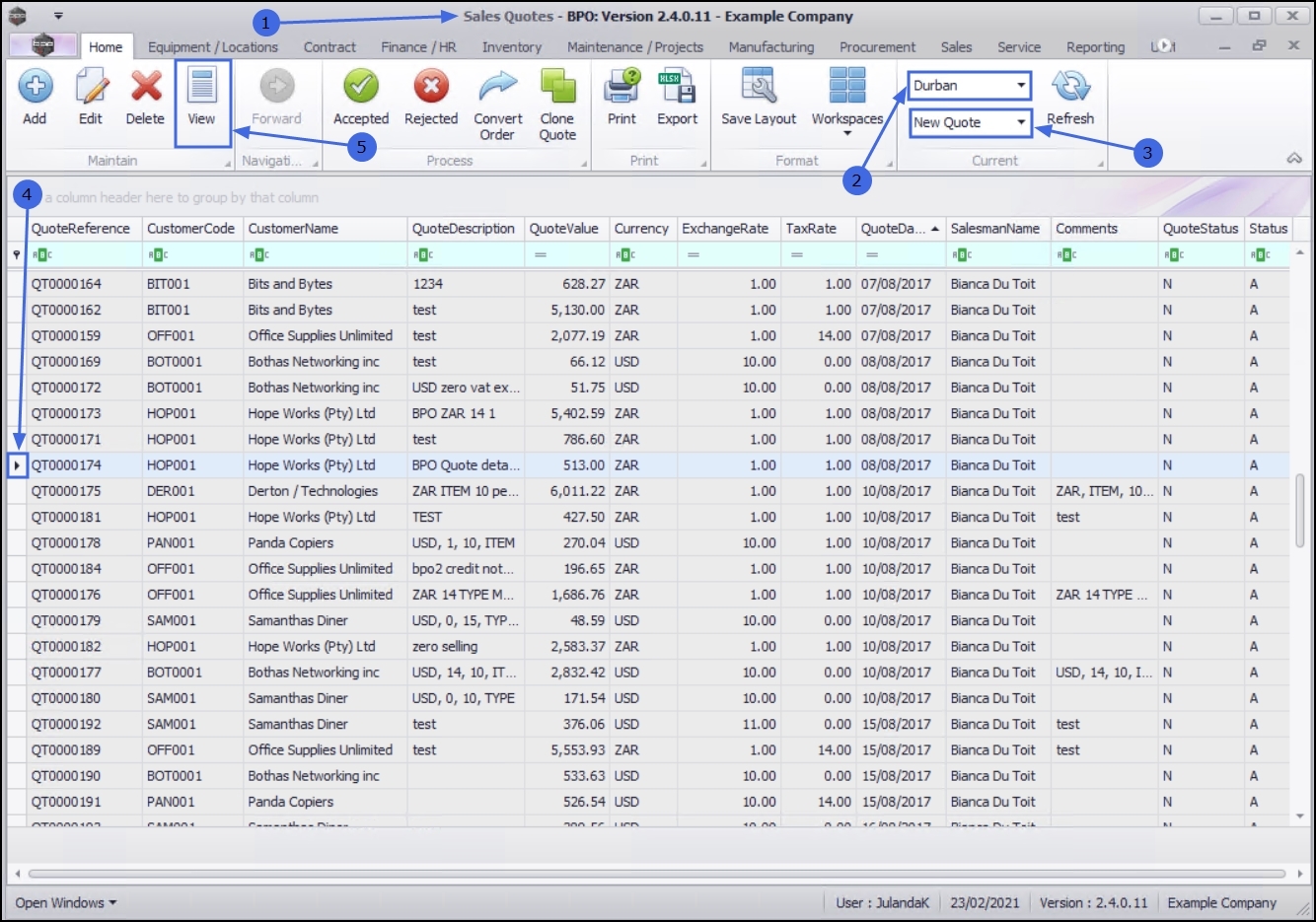The image size is (1316, 922).
Task: Expand the Format group launcher
Action: [890, 163]
